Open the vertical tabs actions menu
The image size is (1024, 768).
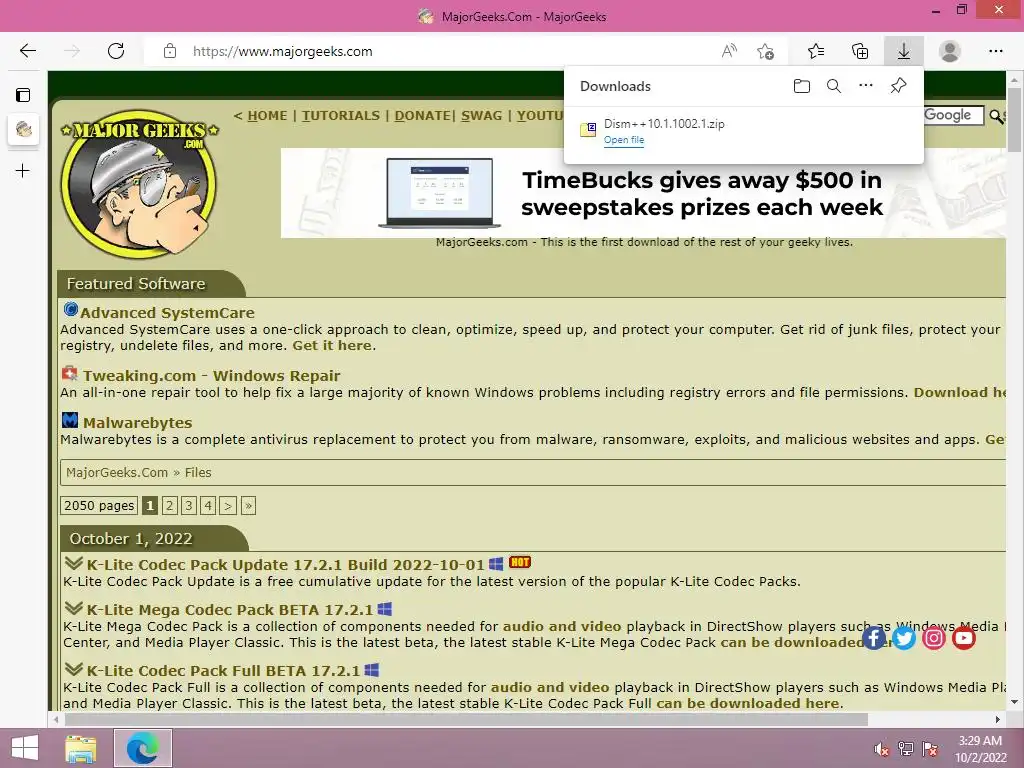23,95
